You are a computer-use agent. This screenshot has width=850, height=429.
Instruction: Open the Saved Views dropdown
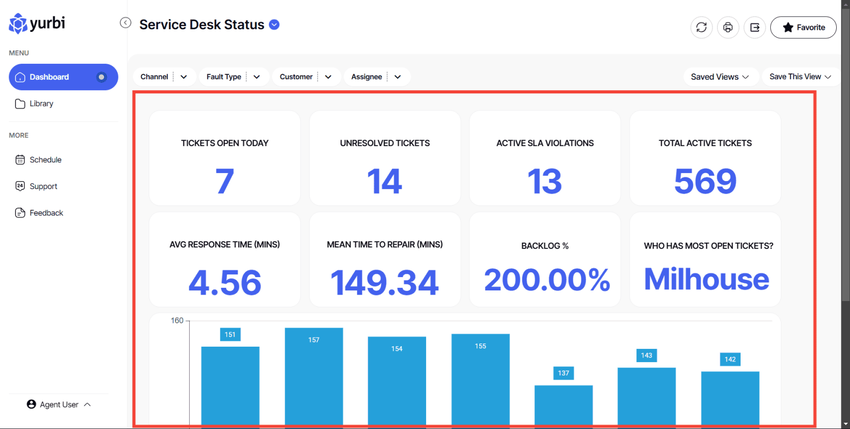point(720,77)
